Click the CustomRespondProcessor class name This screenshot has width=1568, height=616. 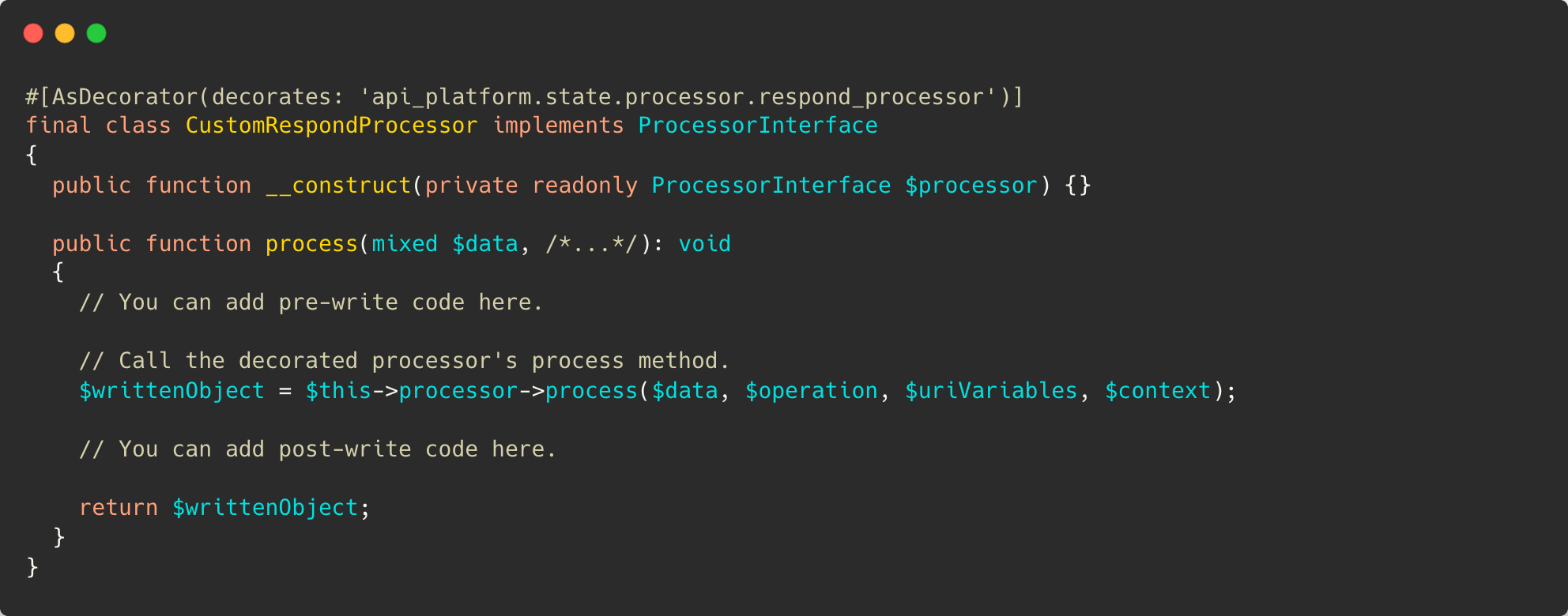click(x=331, y=126)
